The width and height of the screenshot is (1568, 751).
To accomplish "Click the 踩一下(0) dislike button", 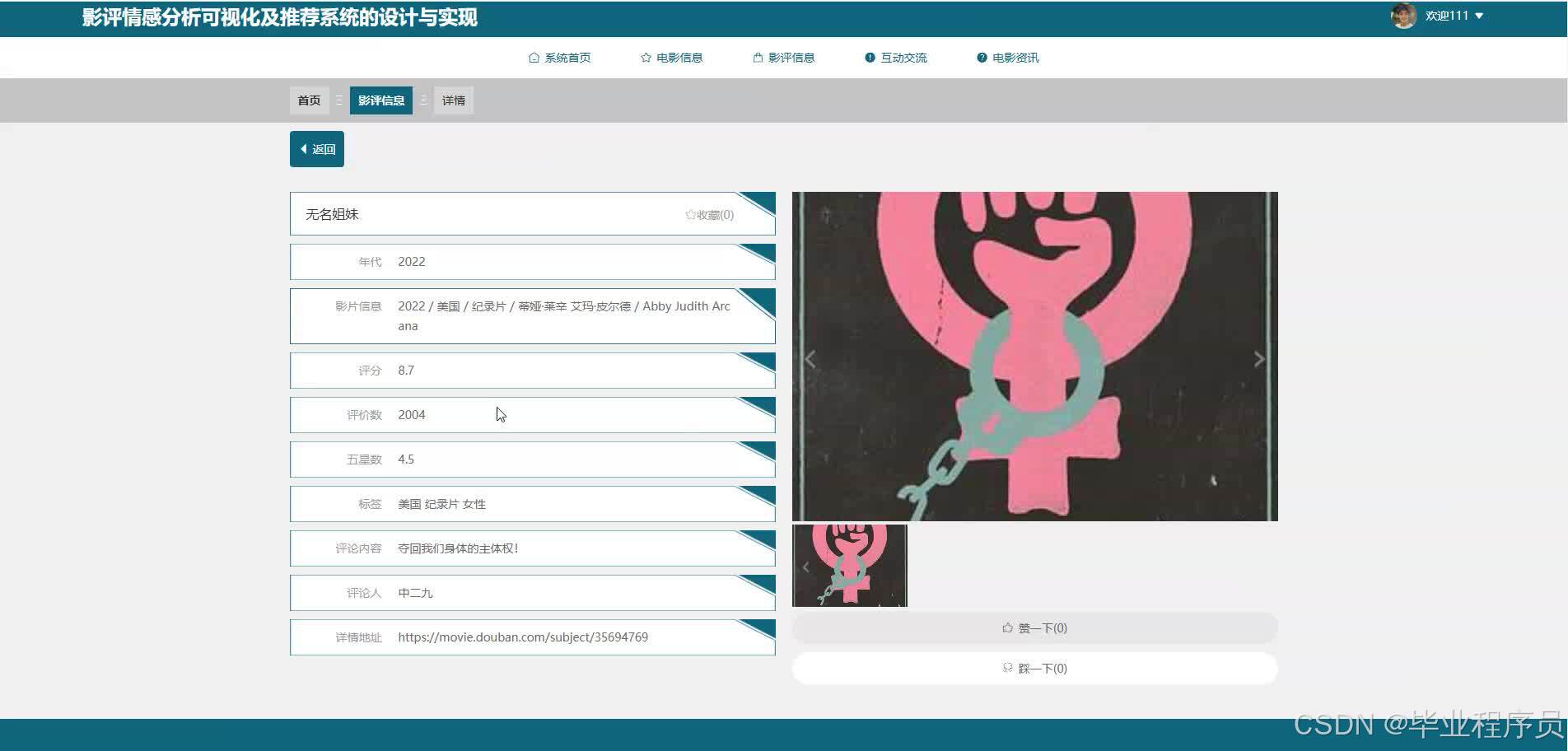I will click(x=1035, y=669).
